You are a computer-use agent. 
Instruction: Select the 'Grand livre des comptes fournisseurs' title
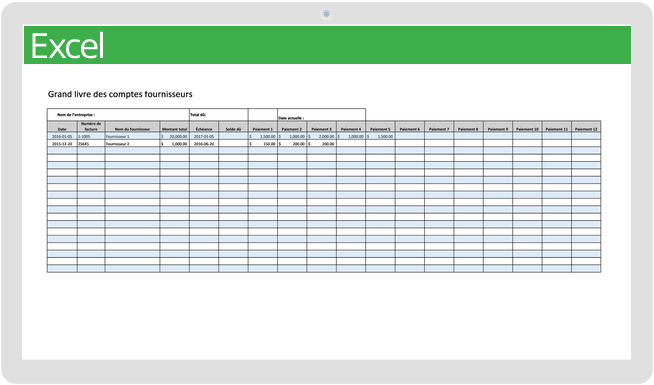click(x=120, y=94)
